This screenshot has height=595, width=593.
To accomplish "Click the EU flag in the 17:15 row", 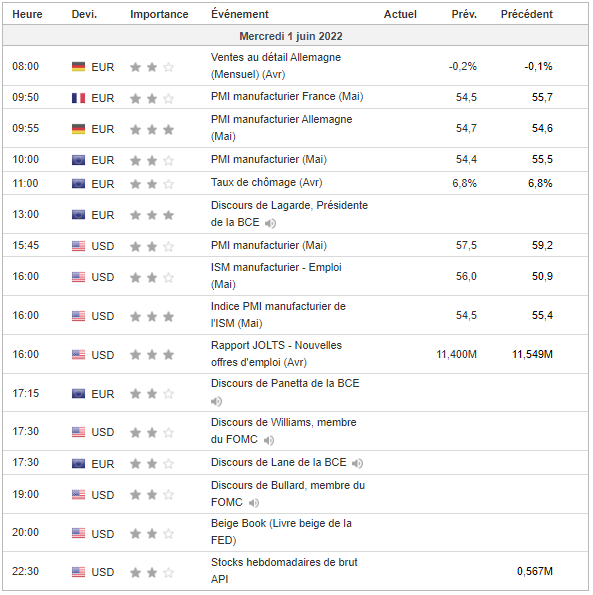I will point(78,394).
